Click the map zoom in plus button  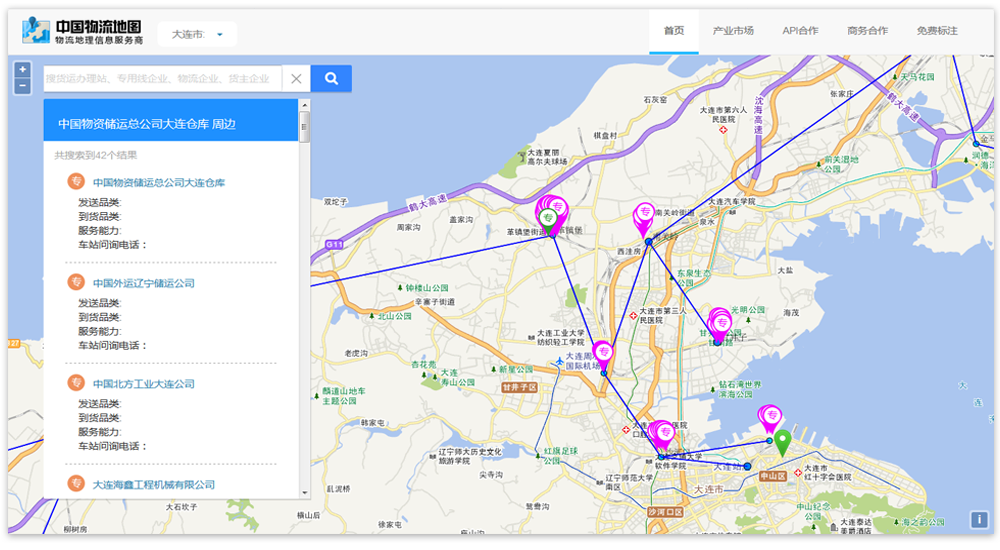(22, 70)
